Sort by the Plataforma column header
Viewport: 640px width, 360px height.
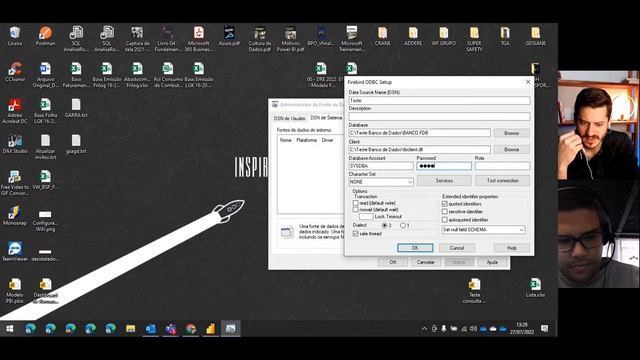(x=307, y=140)
